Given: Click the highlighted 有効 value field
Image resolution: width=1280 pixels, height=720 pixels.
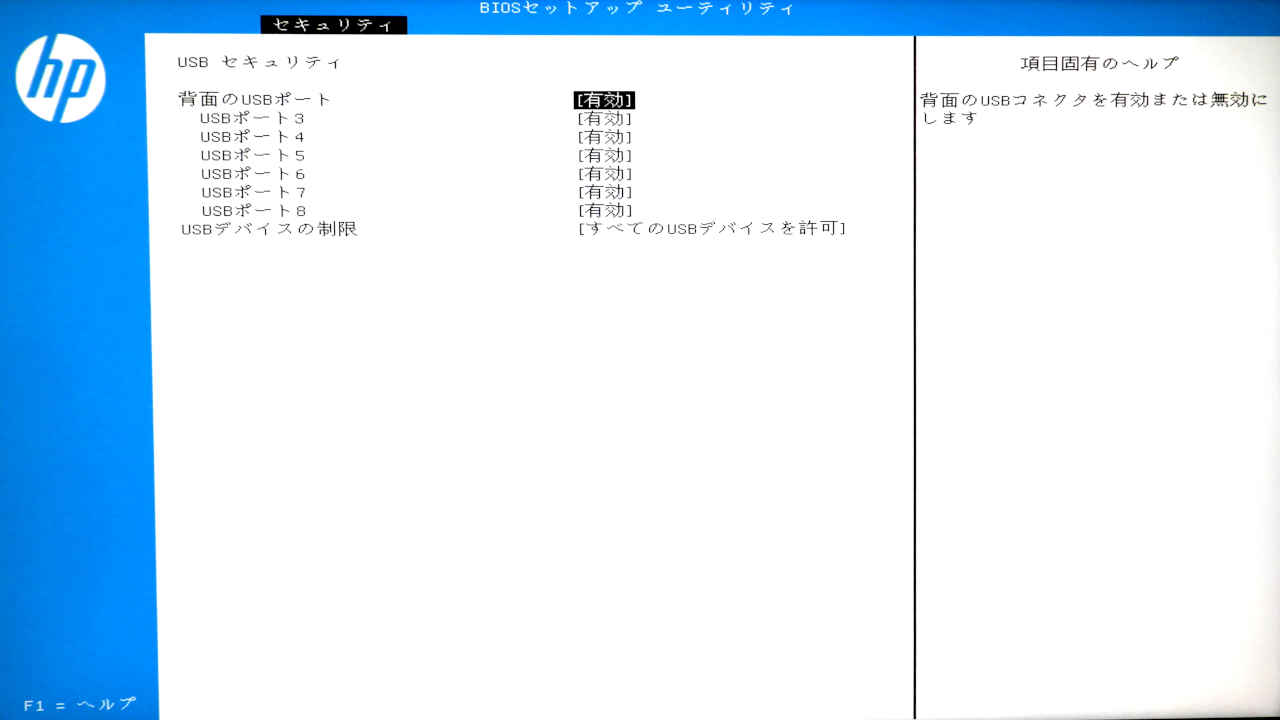Looking at the screenshot, I should pyautogui.click(x=604, y=98).
